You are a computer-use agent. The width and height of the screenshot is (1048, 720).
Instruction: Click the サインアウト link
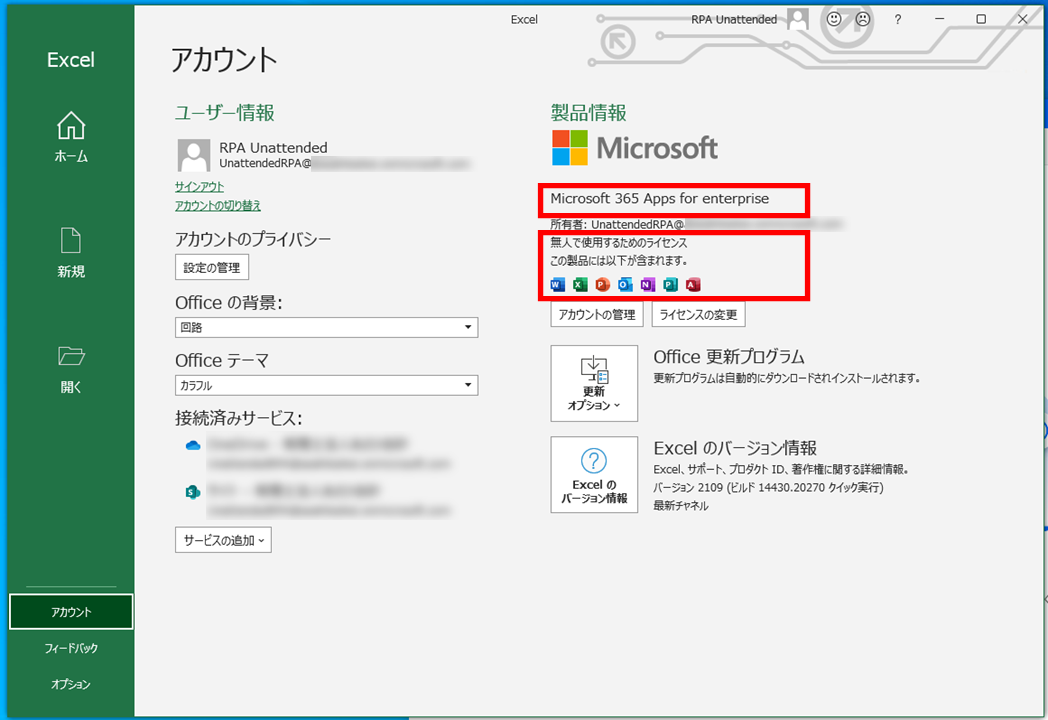point(199,187)
